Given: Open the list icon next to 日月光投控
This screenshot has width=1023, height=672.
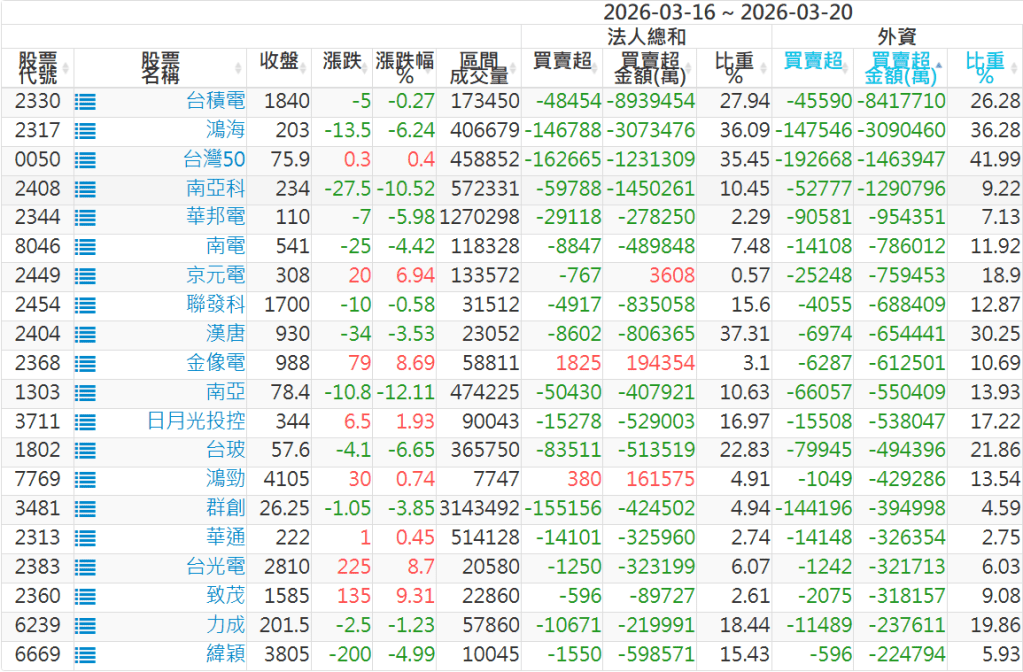Looking at the screenshot, I should pos(86,421).
